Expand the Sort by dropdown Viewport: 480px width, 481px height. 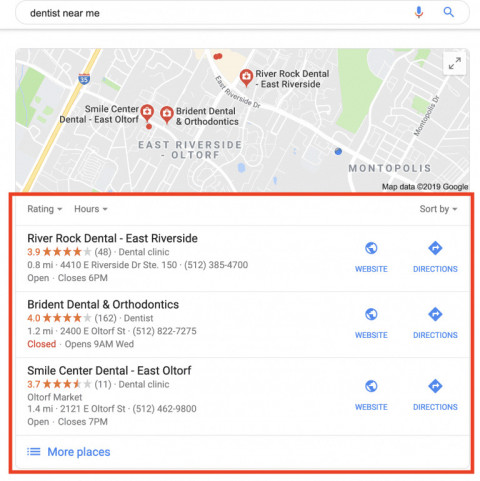(x=438, y=209)
